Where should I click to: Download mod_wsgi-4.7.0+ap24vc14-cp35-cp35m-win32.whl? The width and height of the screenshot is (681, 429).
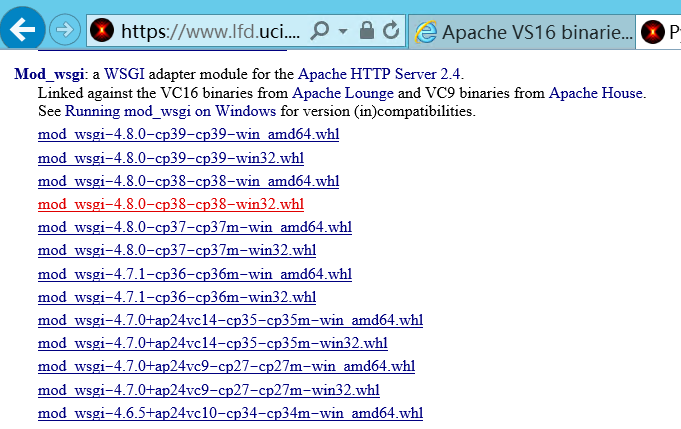tap(212, 343)
